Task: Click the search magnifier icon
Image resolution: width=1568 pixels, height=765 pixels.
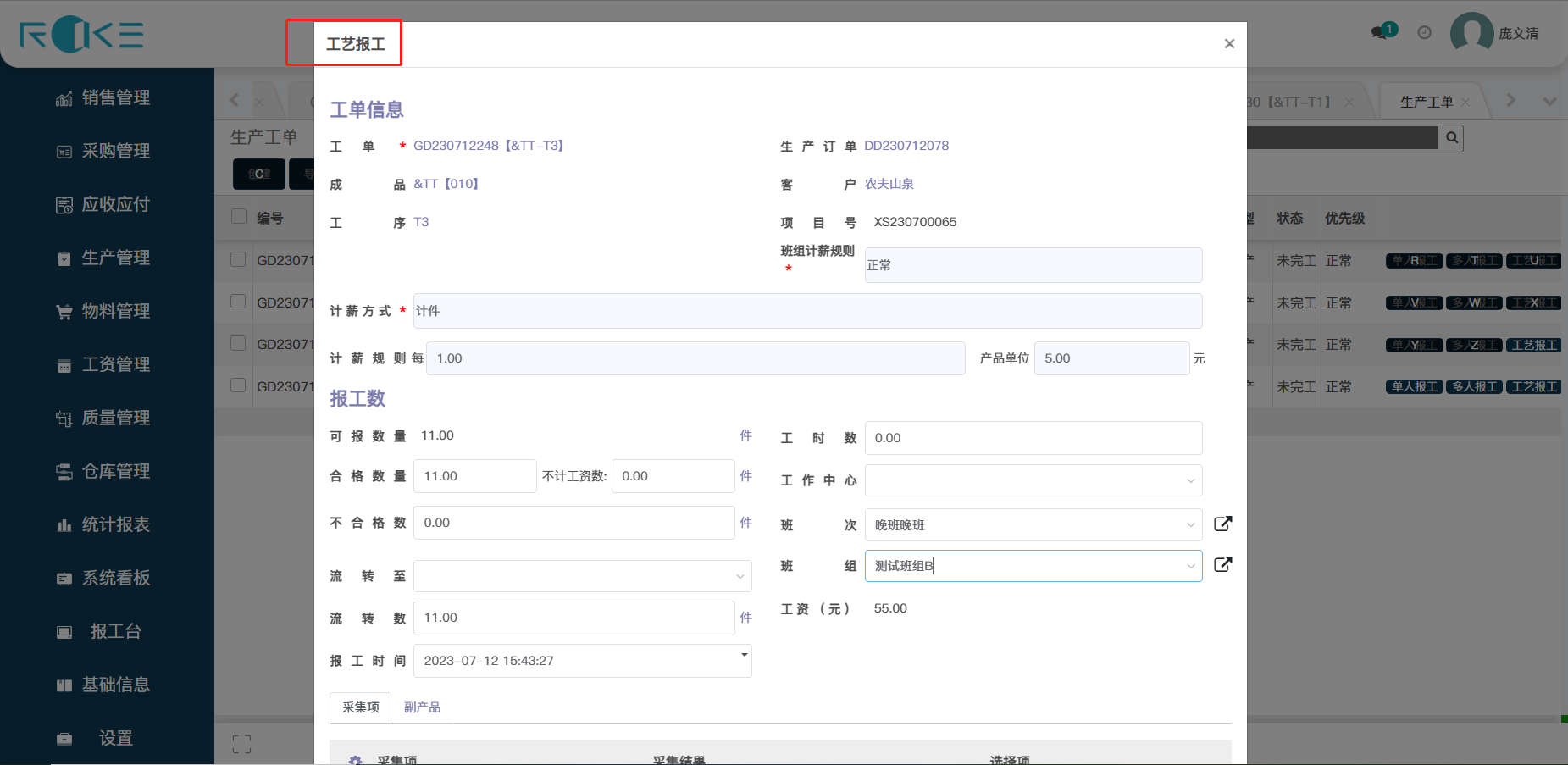Action: 1452,137
